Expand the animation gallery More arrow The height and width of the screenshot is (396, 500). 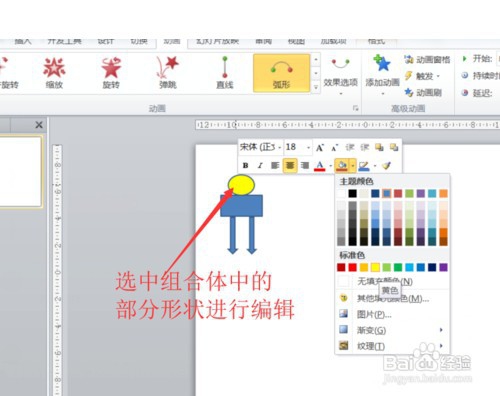[316, 88]
